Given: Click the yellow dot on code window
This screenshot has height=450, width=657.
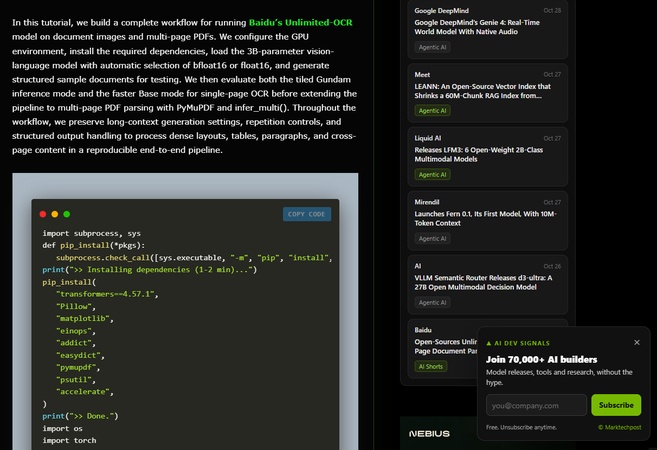Looking at the screenshot, I should click(x=54, y=214).
